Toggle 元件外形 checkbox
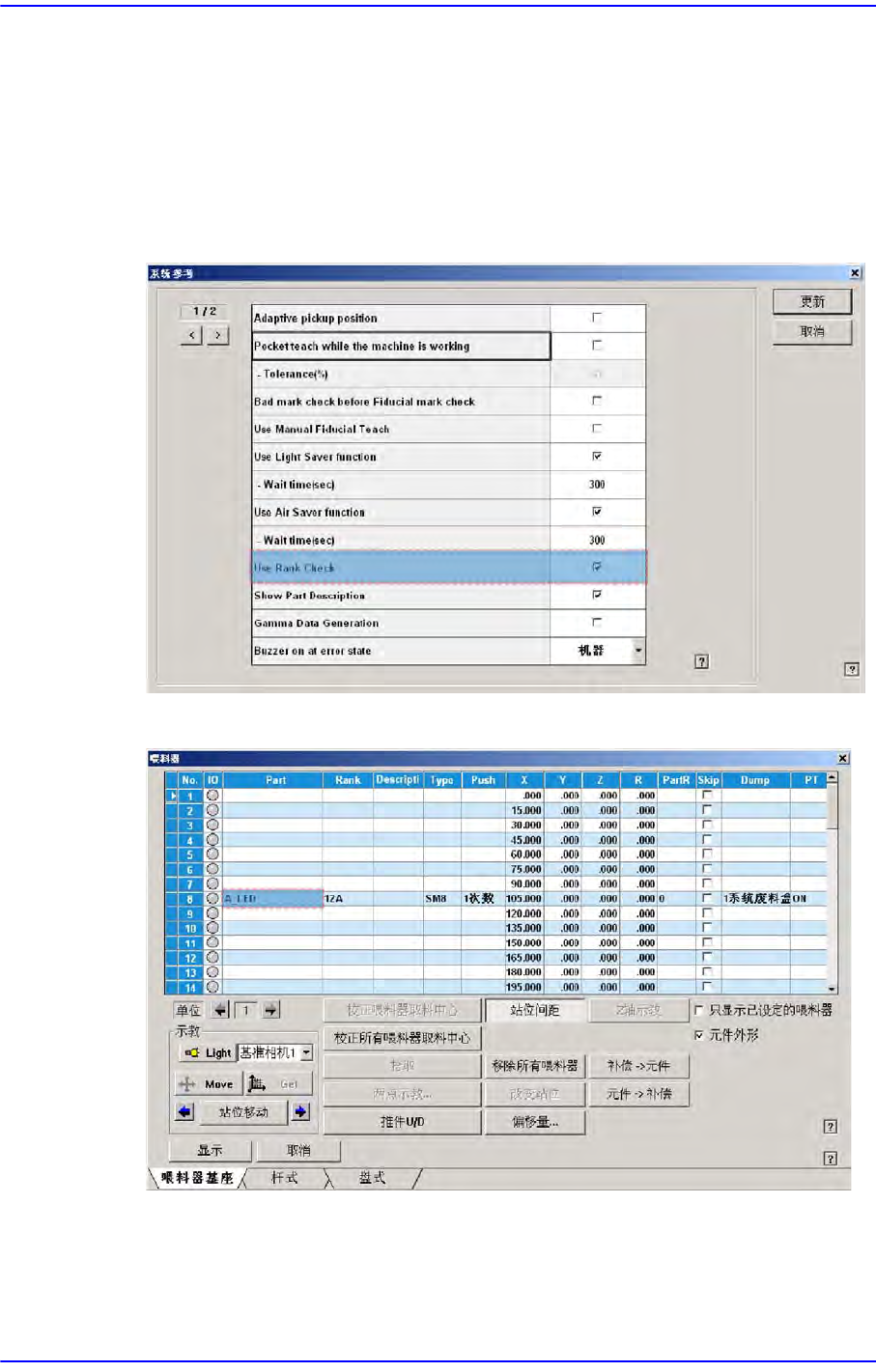This screenshot has height=1372, width=876. click(x=699, y=1035)
